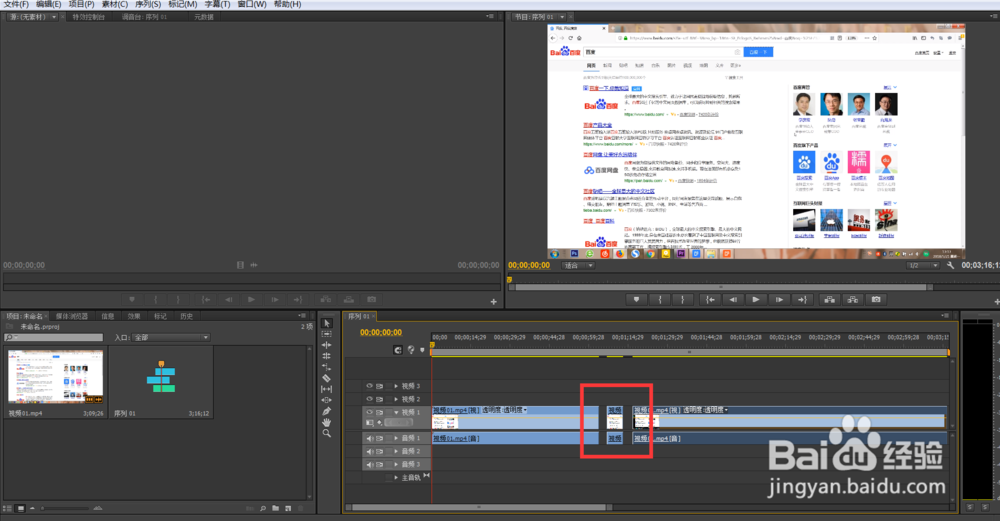Toggle visibility eye of 视频 1 track
Screen dimensions: 1000x521
[369, 412]
